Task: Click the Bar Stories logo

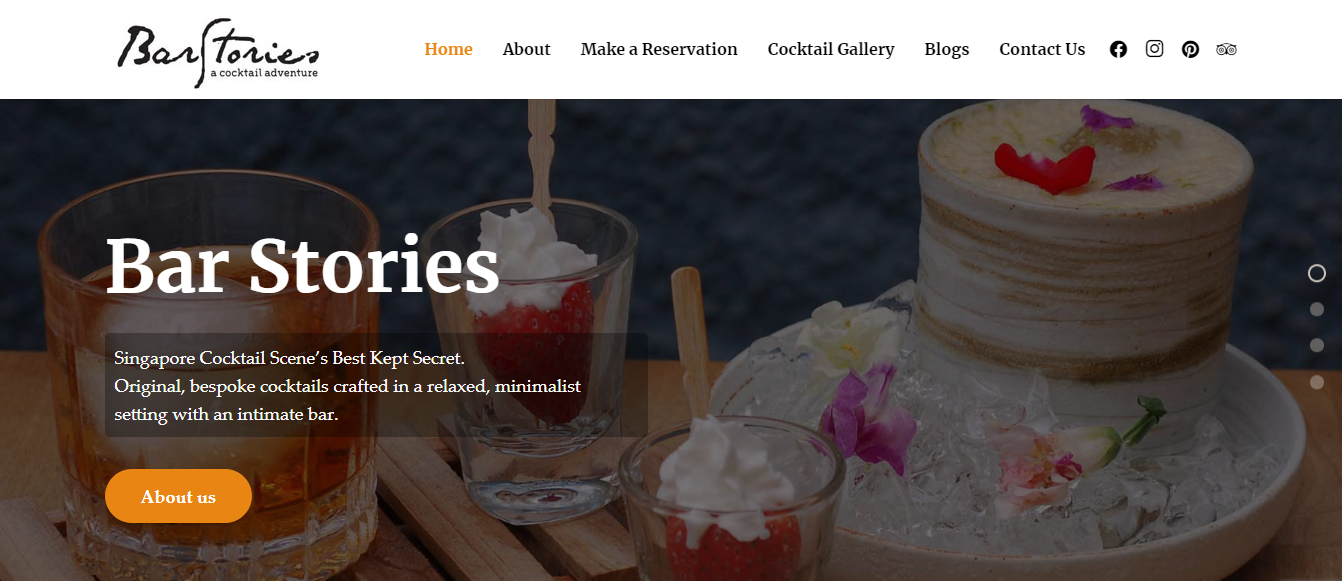Action: [218, 52]
